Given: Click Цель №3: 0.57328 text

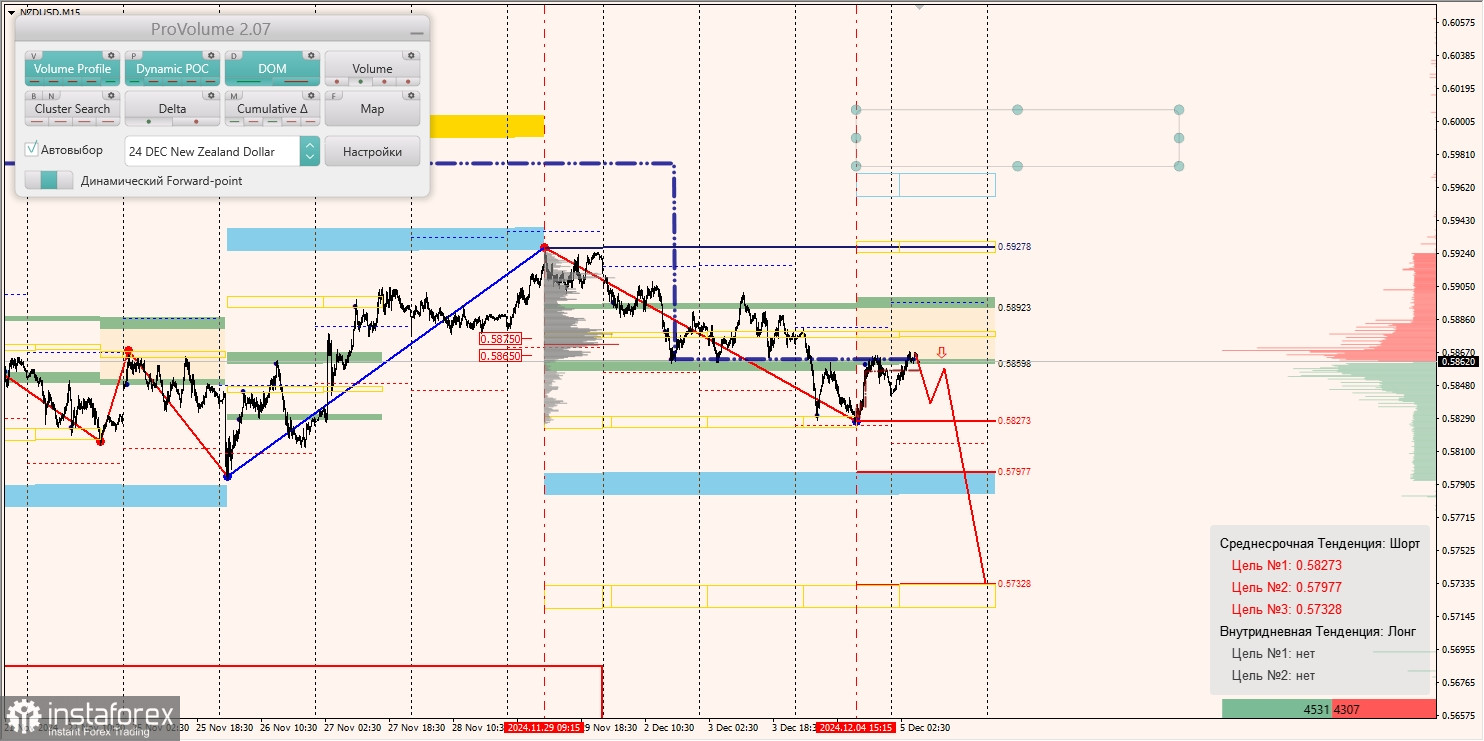Looking at the screenshot, I should pos(1286,609).
